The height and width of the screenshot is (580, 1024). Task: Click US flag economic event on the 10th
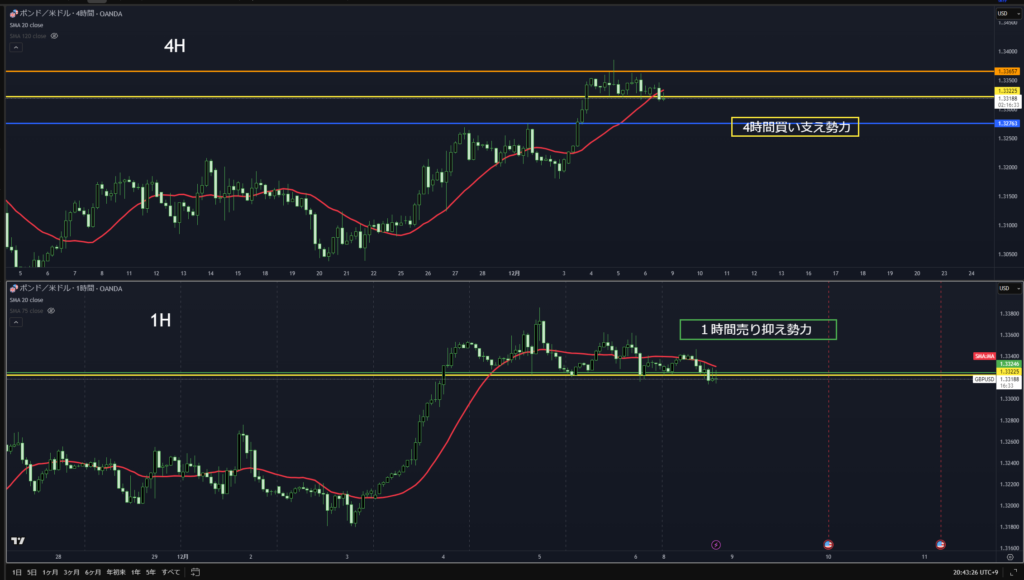pyautogui.click(x=829, y=544)
